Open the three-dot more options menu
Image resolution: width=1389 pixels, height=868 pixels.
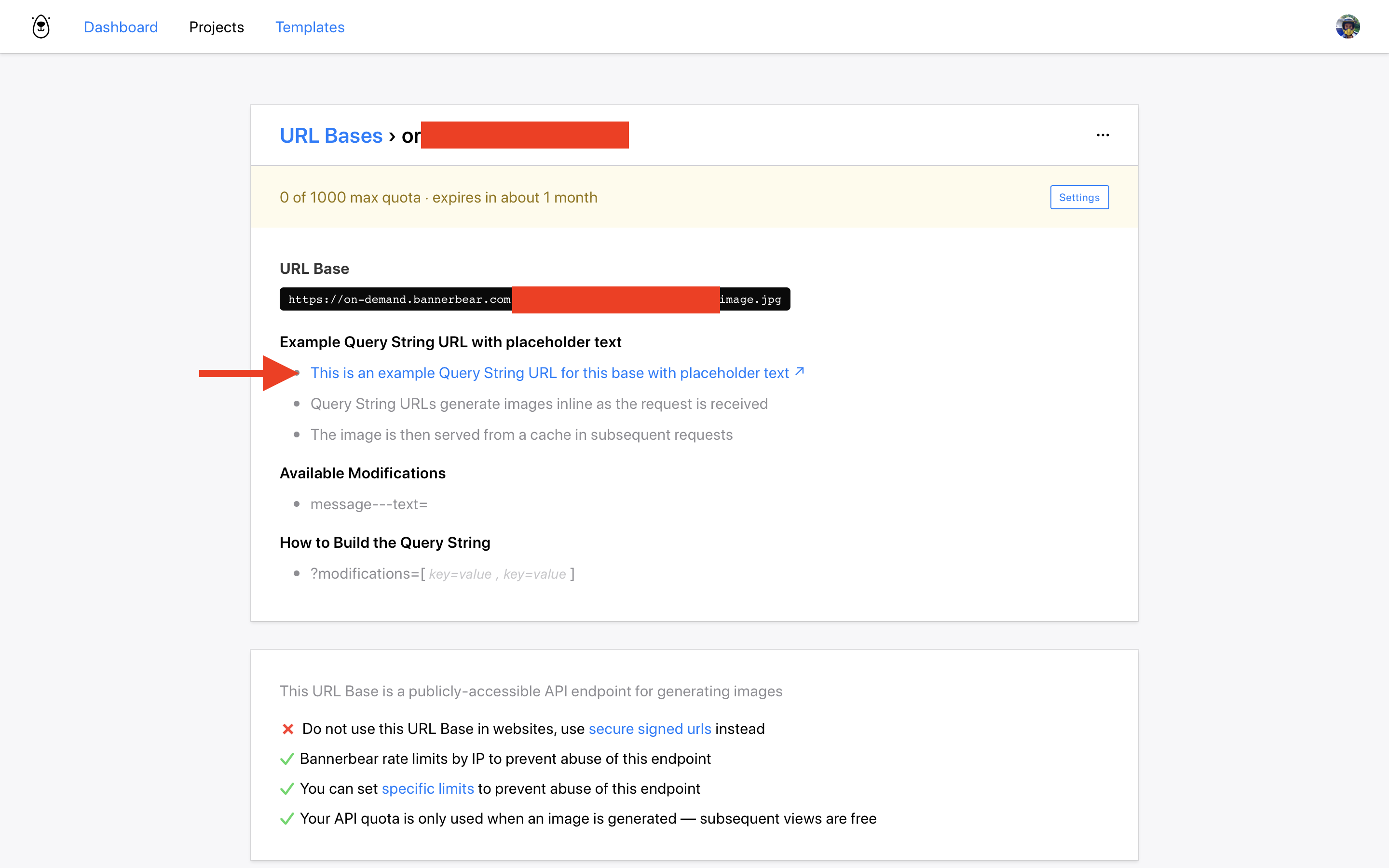click(1103, 136)
